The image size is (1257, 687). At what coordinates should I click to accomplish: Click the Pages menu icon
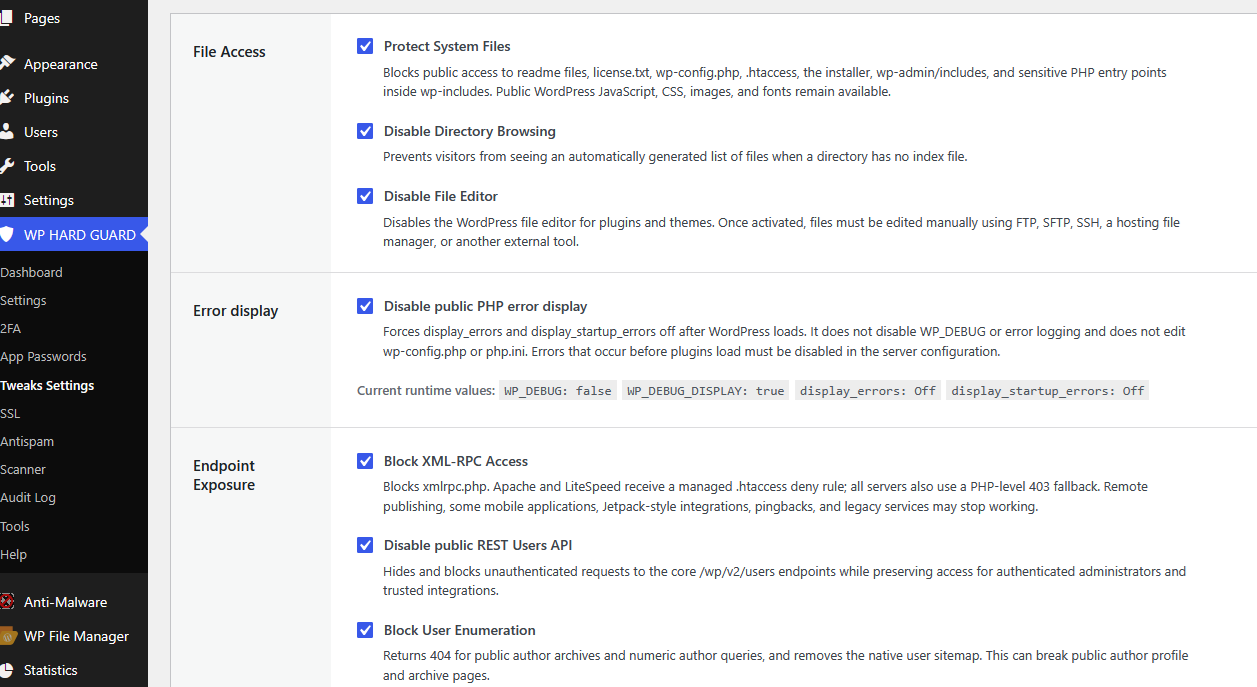pyautogui.click(x=6, y=18)
